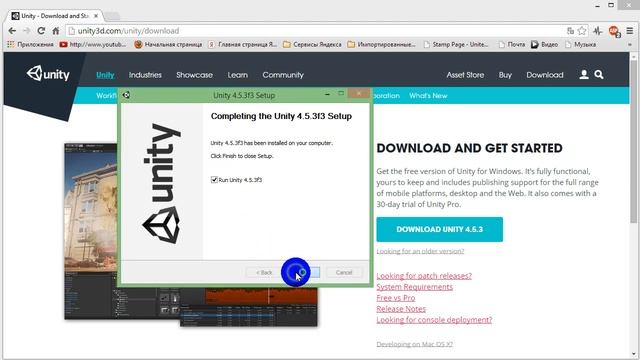Open the Приложения apps shortcut

click(x=31, y=44)
